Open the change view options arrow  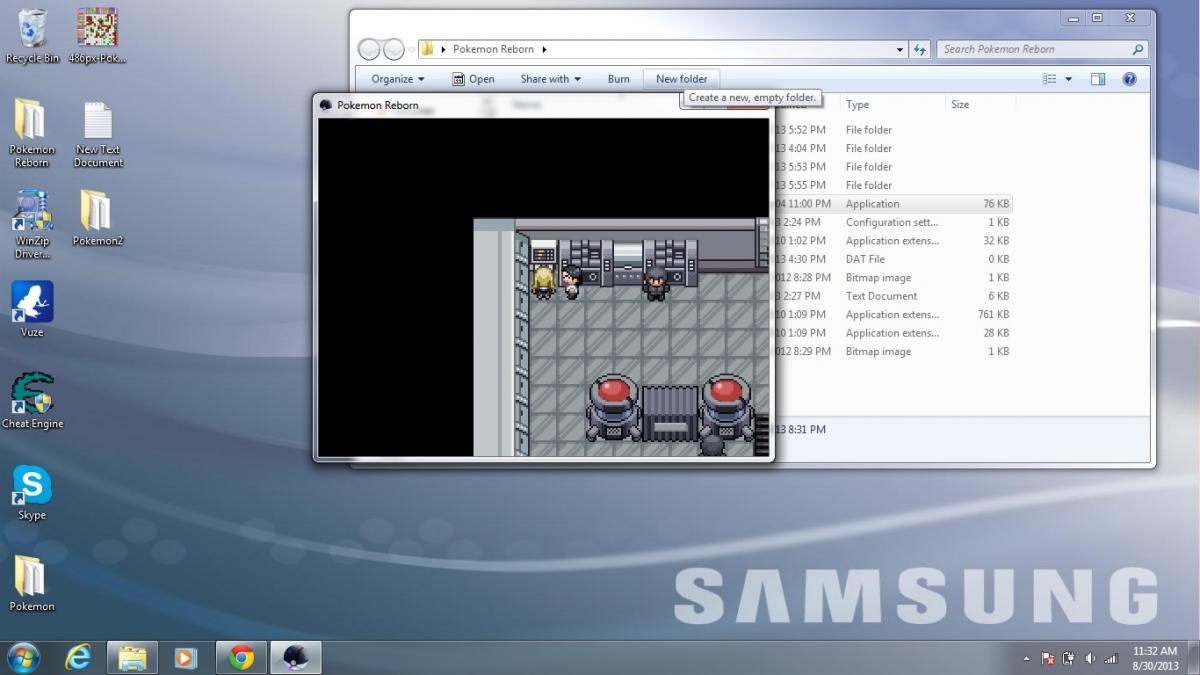pyautogui.click(x=1068, y=79)
